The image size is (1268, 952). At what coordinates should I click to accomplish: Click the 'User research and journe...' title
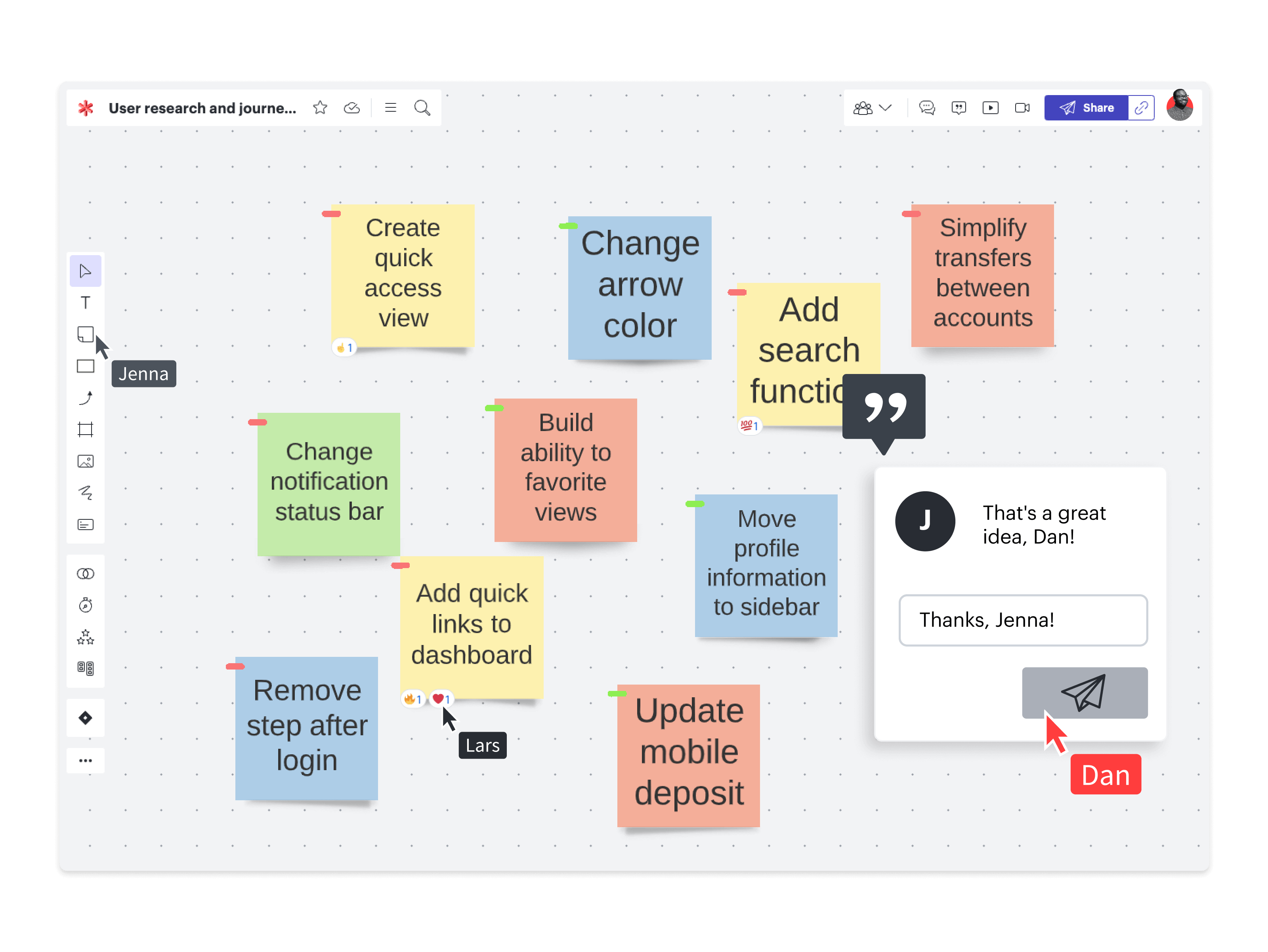tap(203, 108)
